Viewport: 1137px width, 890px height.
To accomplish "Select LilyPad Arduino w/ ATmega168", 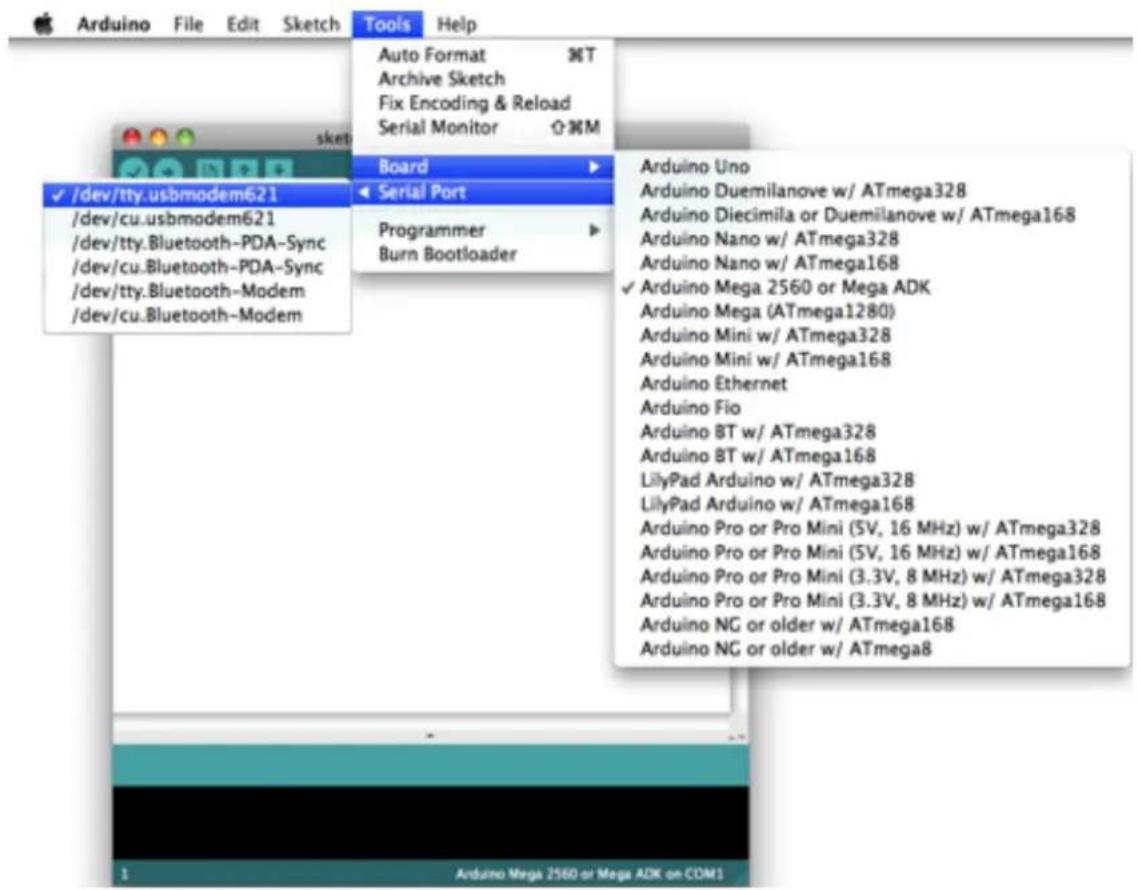I will pos(872,503).
